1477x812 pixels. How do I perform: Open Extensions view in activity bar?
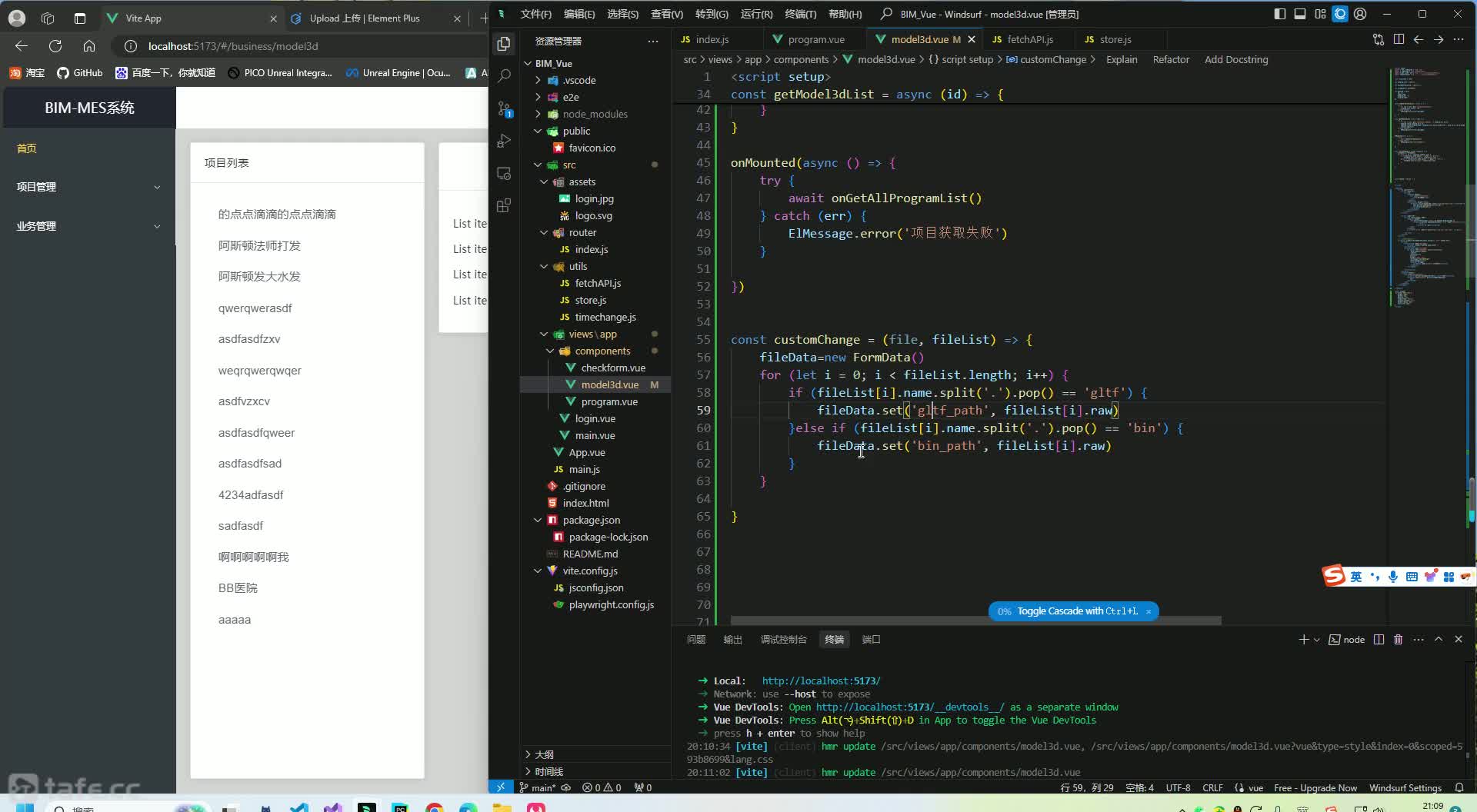504,205
